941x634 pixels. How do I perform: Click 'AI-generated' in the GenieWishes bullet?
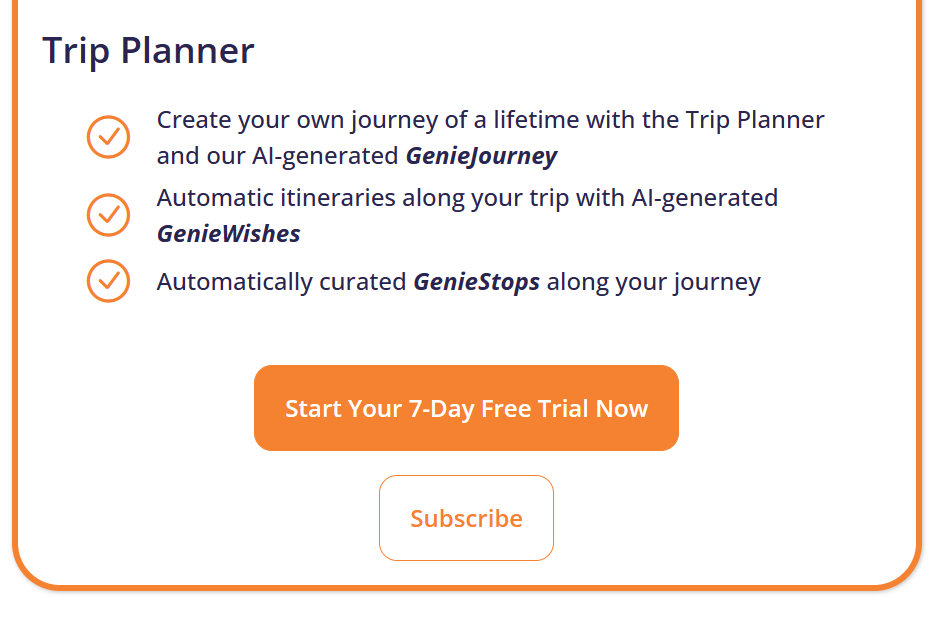704,198
